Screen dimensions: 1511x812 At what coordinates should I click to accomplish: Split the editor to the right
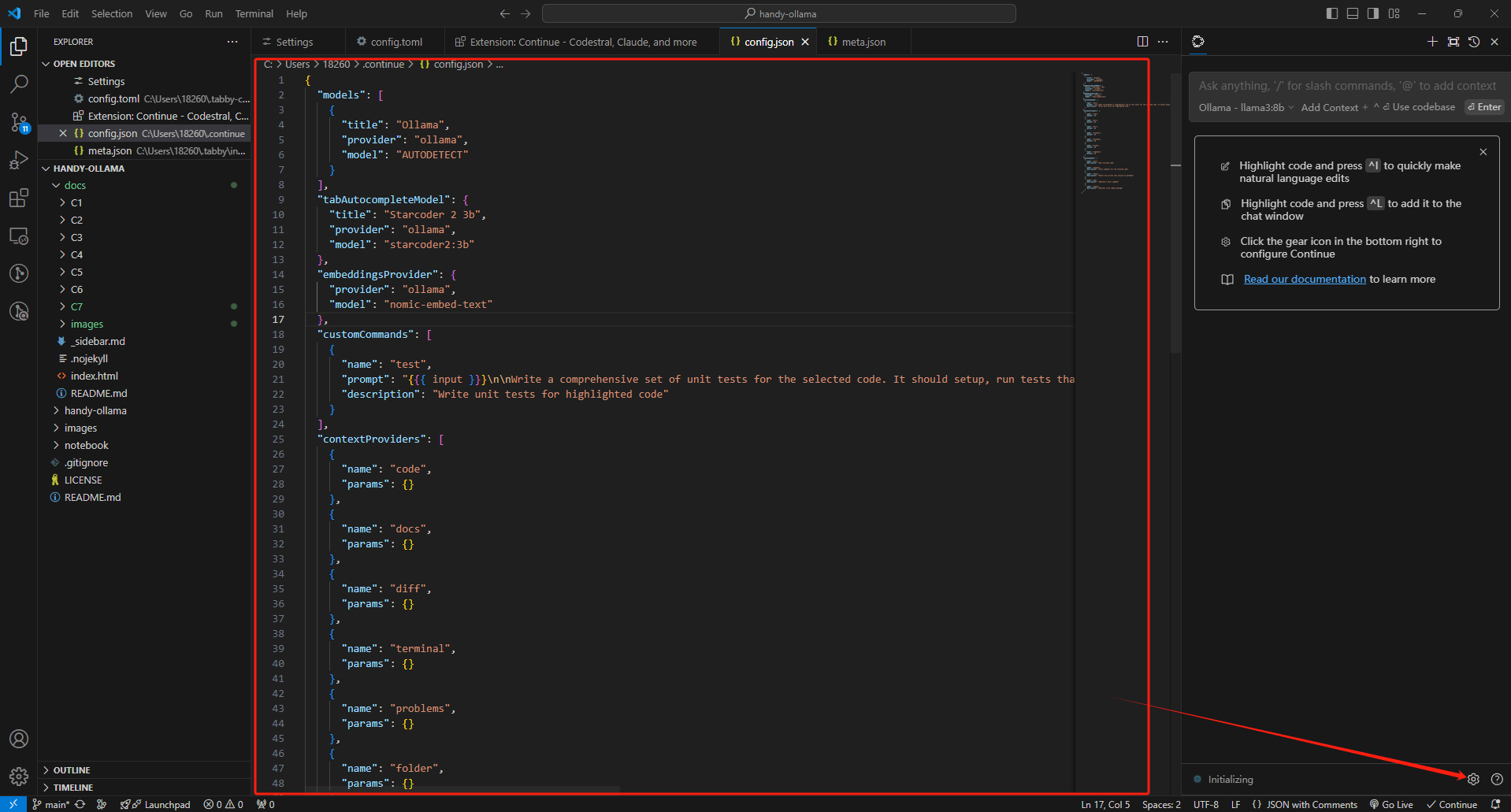[1142, 42]
